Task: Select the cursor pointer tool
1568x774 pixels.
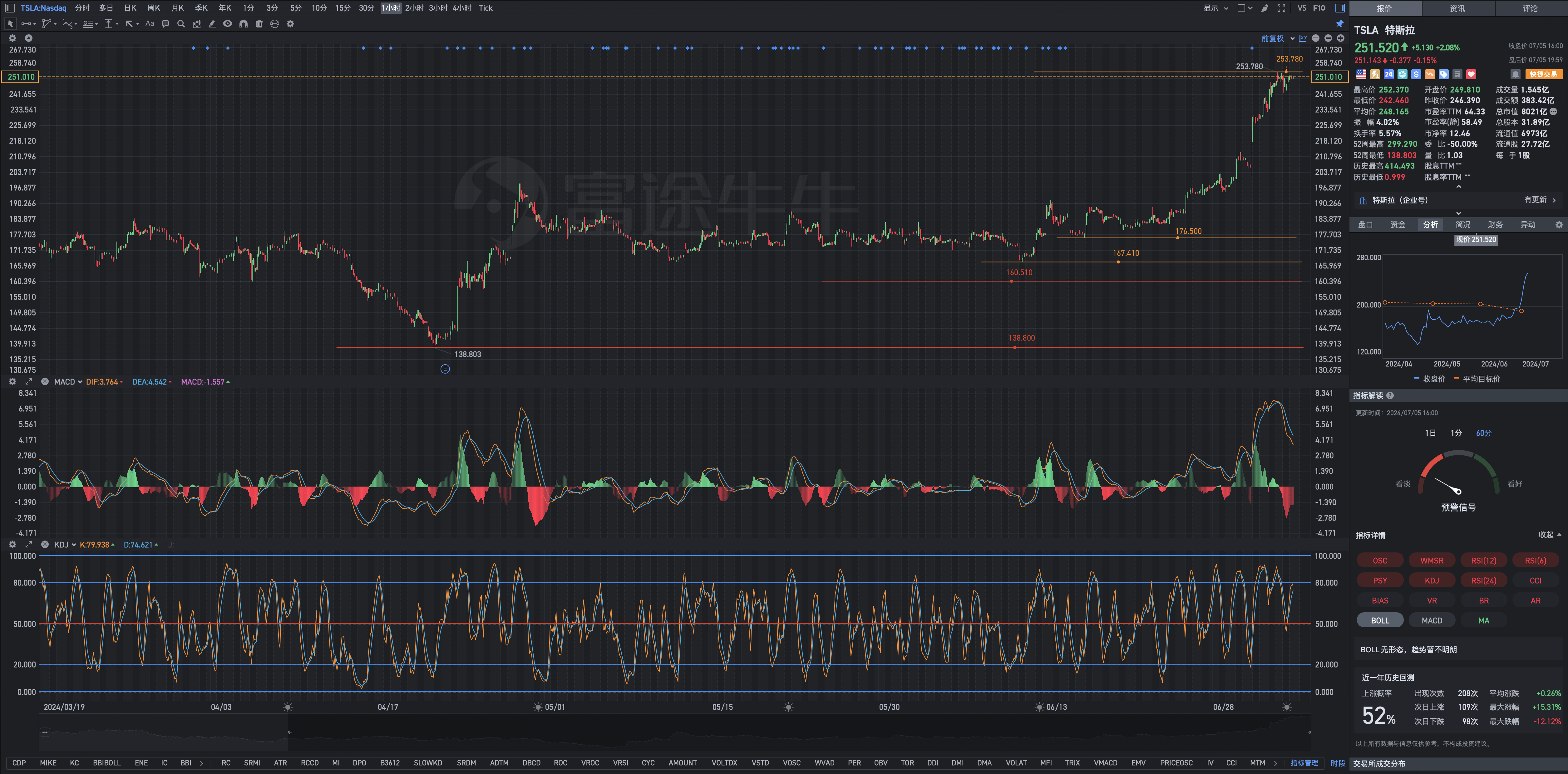Action: [x=10, y=24]
